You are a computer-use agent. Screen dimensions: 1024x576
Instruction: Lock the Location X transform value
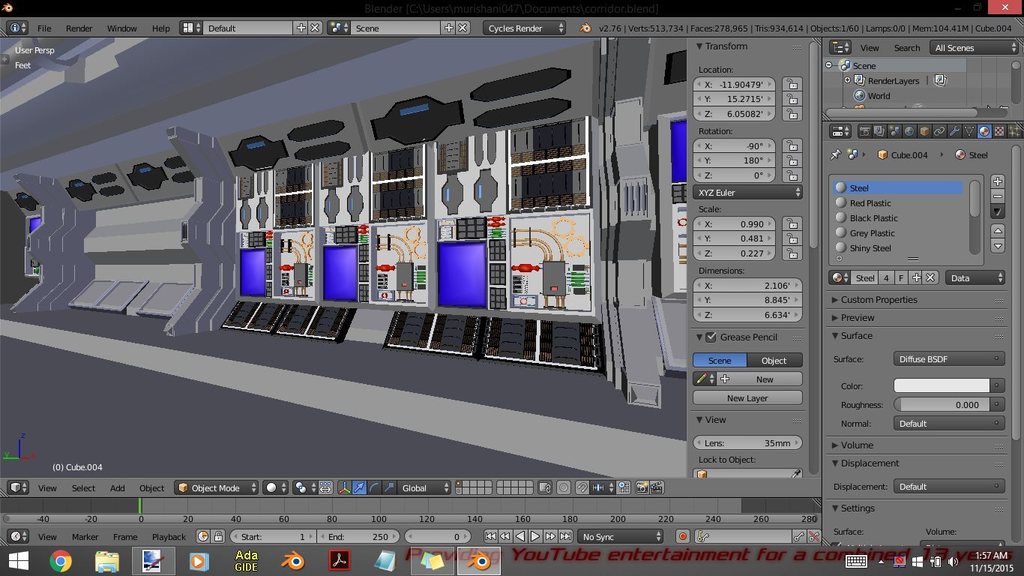click(792, 84)
